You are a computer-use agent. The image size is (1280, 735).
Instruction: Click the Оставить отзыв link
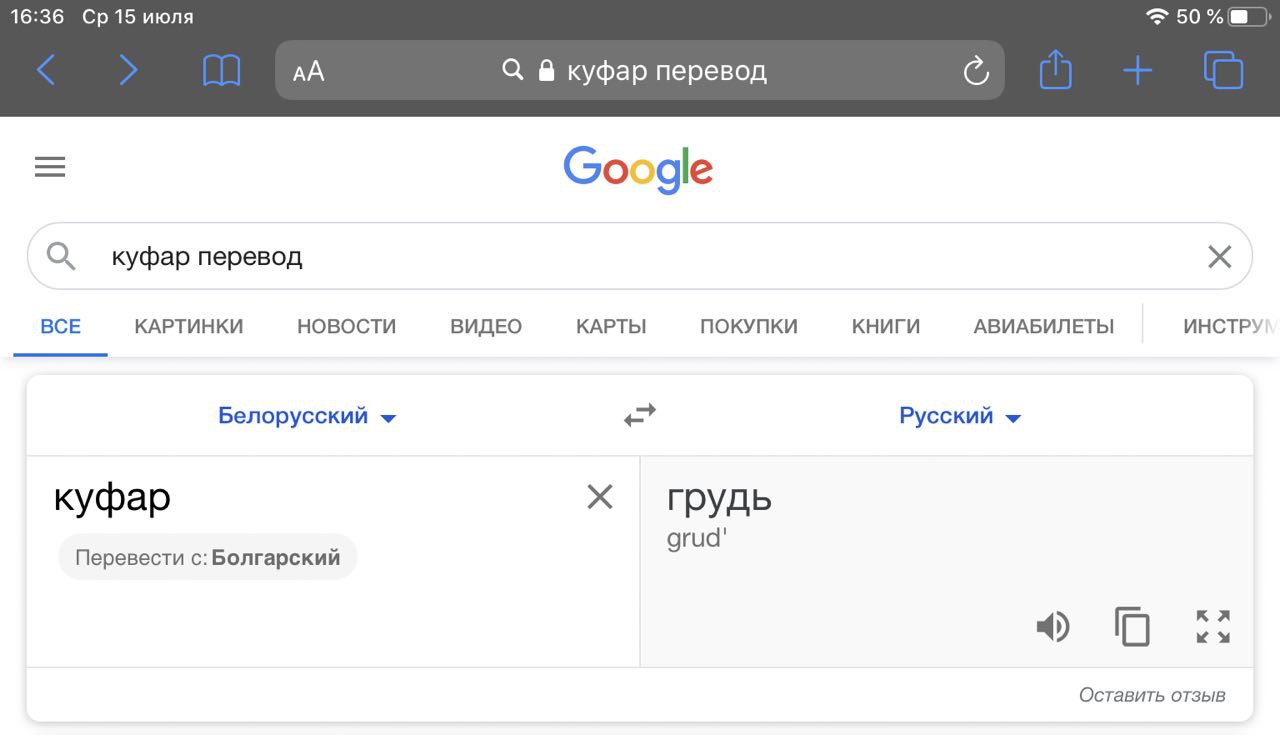coord(1152,695)
